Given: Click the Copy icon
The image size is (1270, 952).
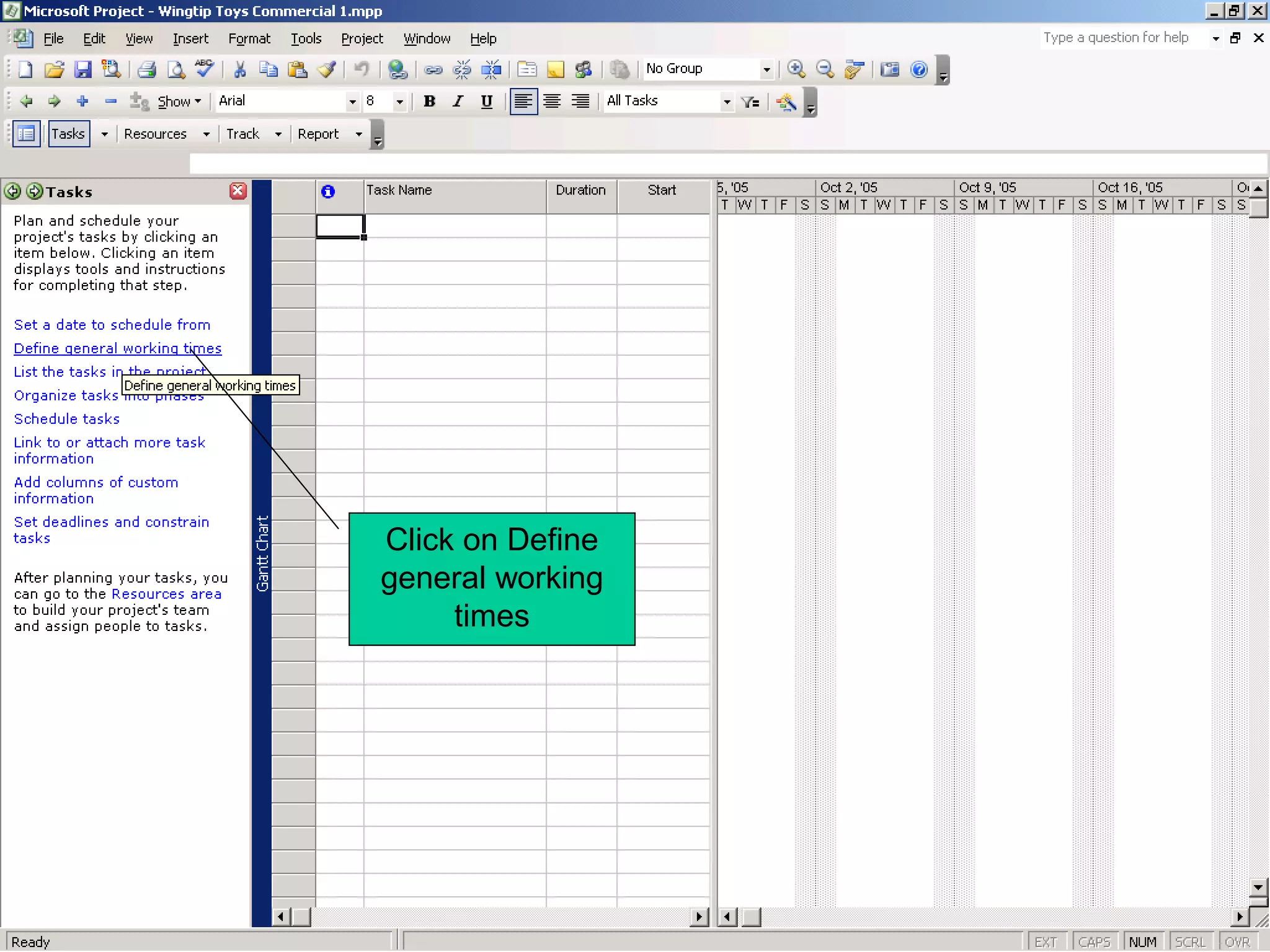Looking at the screenshot, I should 269,69.
